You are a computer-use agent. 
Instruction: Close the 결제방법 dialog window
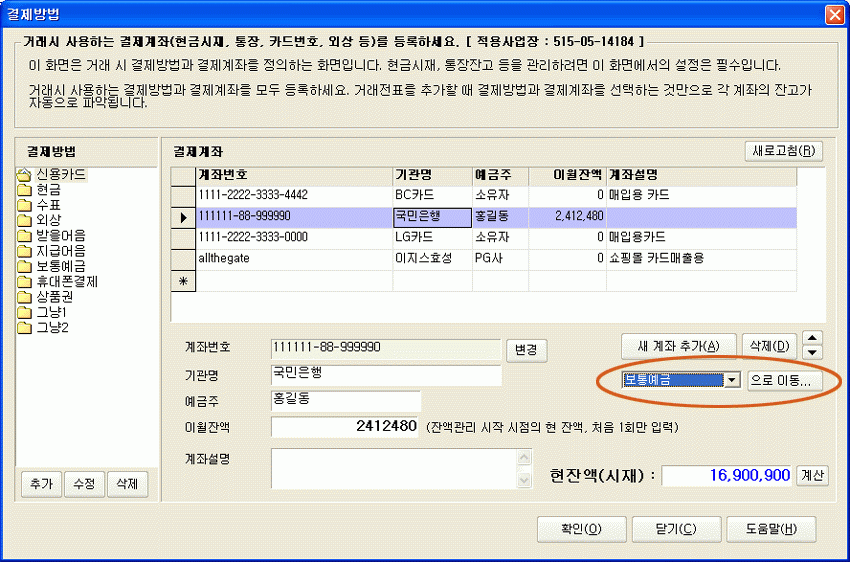[834, 14]
